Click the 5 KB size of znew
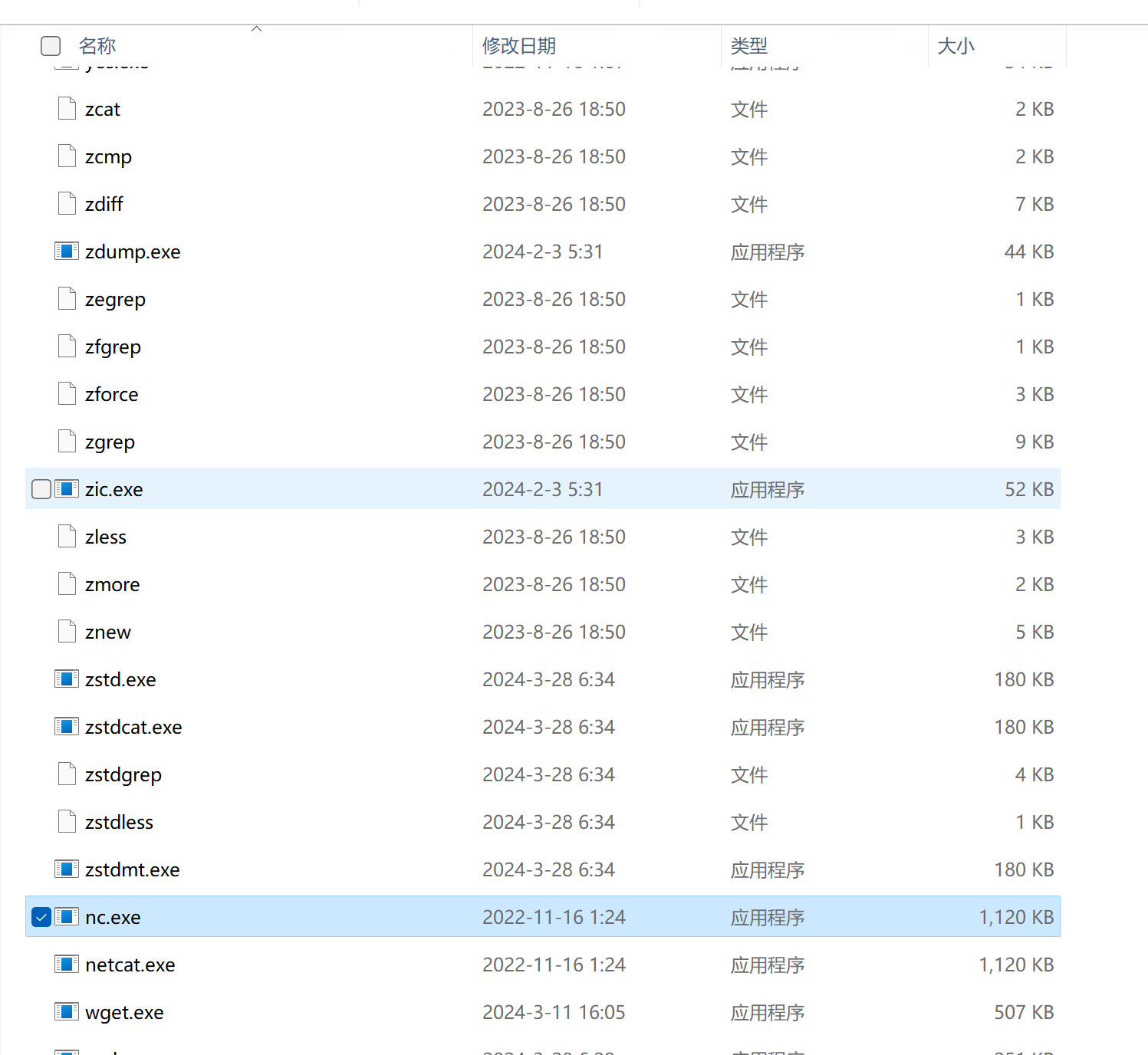The height and width of the screenshot is (1055, 1148). [x=1035, y=632]
